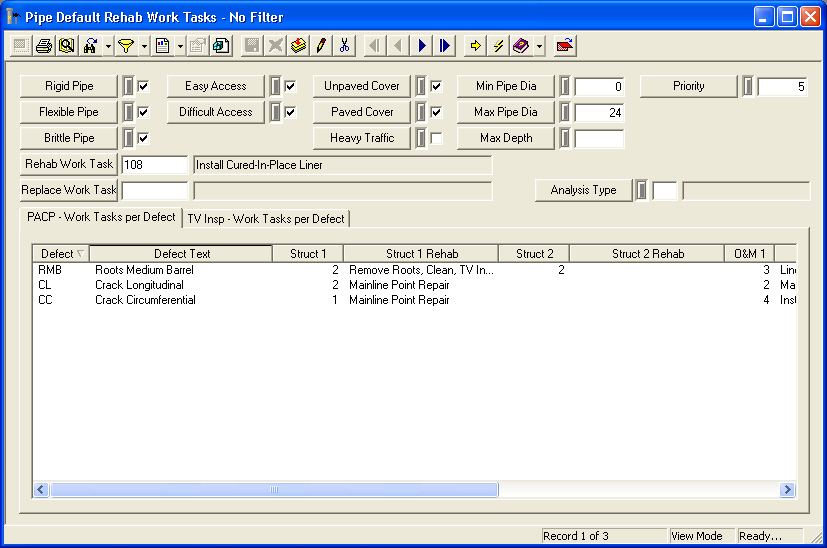Screen dimensions: 827x548
Task: Click the scroll left arrow in the grid
Action: pos(41,489)
